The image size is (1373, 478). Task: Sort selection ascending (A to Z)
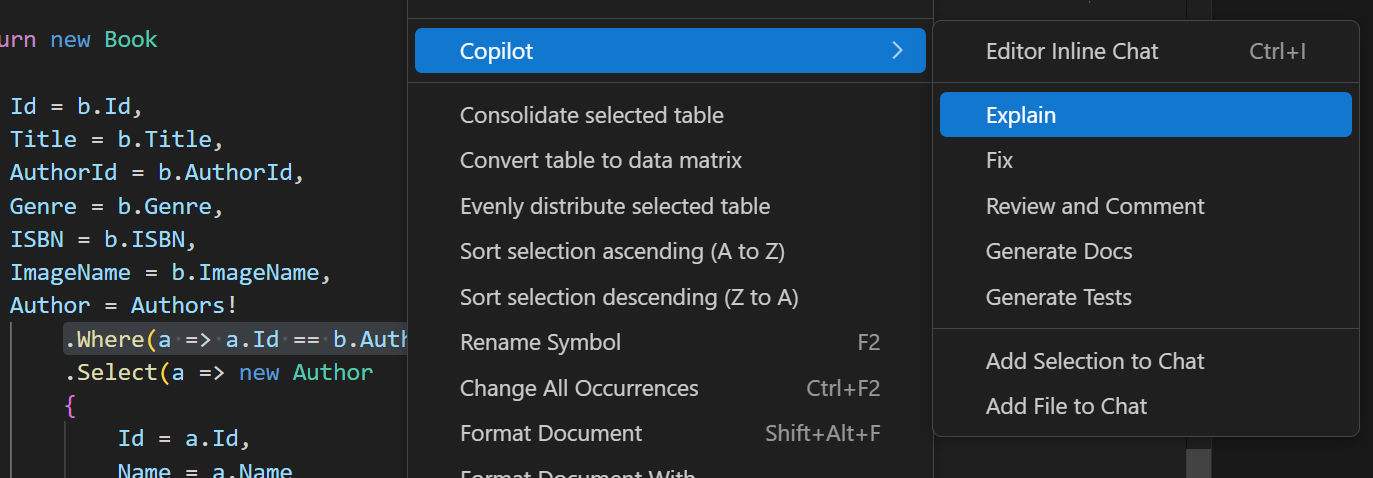point(621,251)
